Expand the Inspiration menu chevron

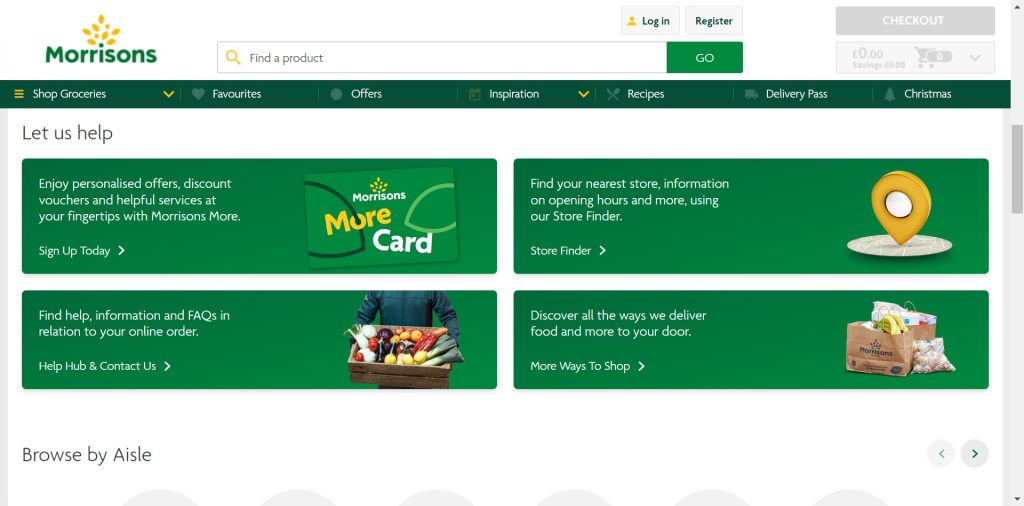584,94
